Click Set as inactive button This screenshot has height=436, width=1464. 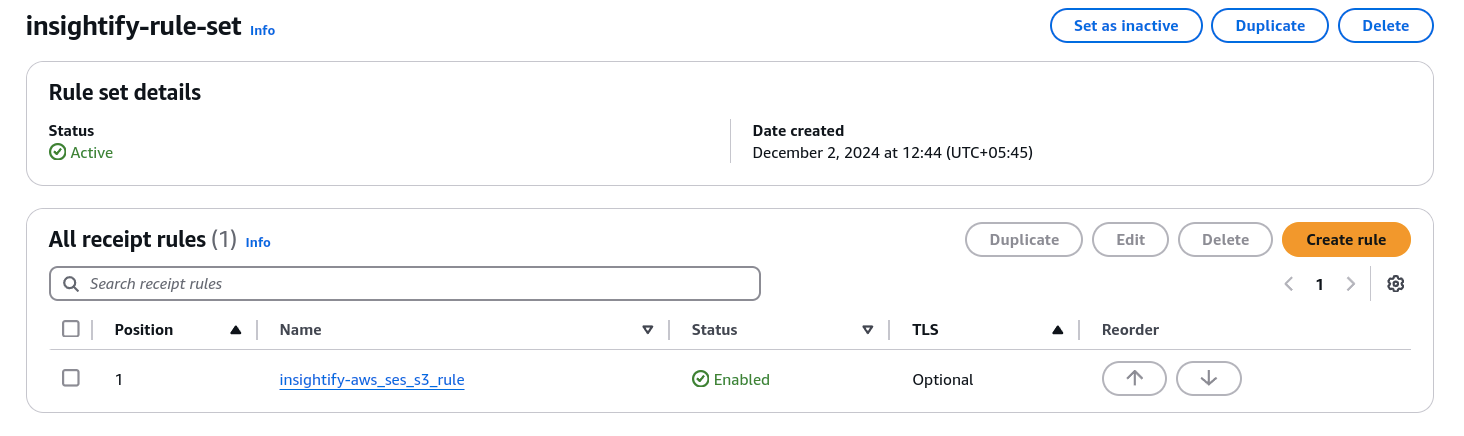[1125, 26]
